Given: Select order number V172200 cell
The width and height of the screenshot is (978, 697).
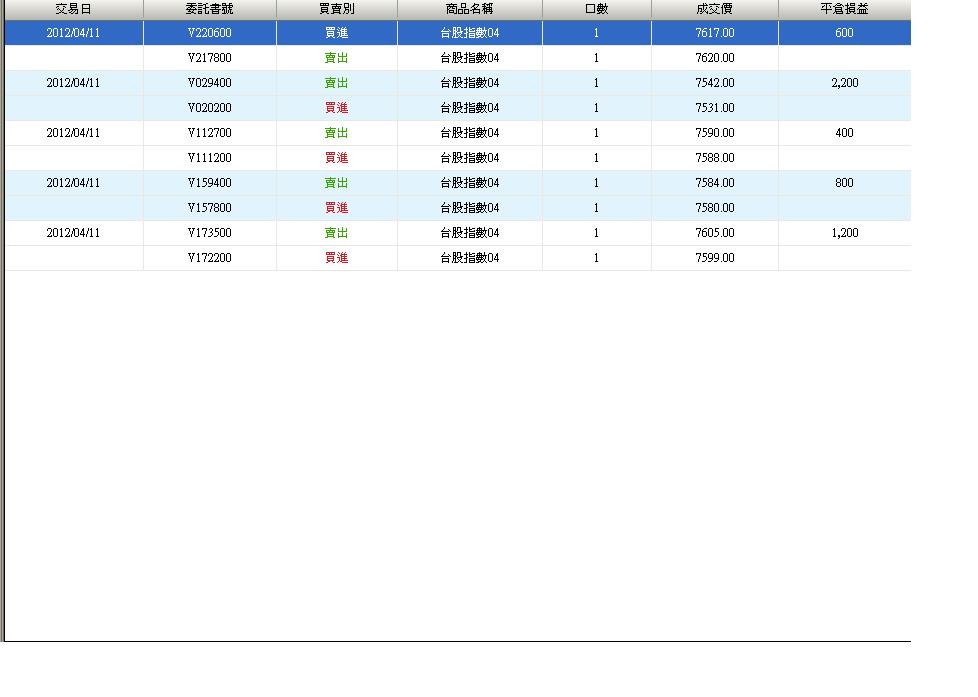Looking at the screenshot, I should point(210,258).
